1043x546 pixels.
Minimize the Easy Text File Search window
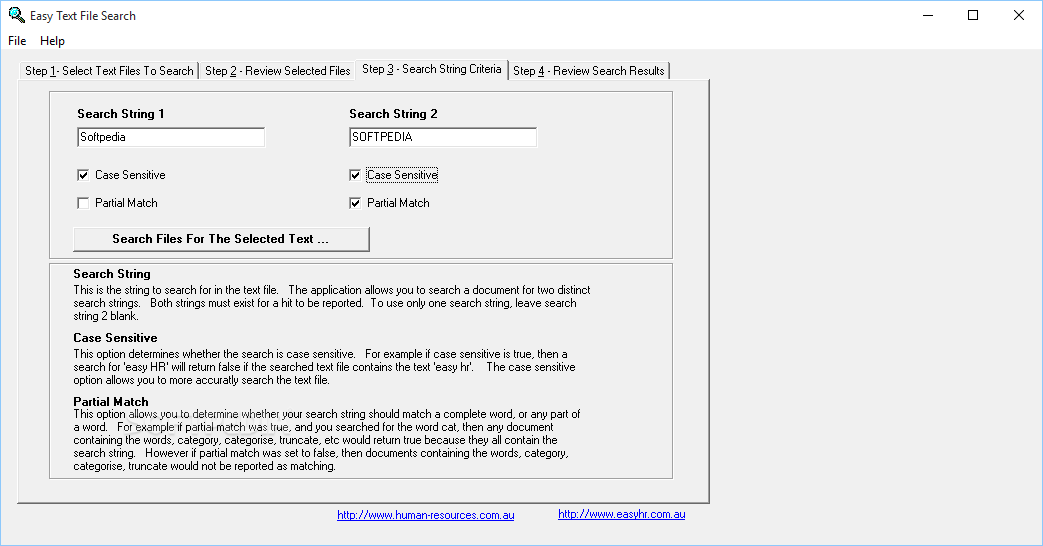point(928,15)
